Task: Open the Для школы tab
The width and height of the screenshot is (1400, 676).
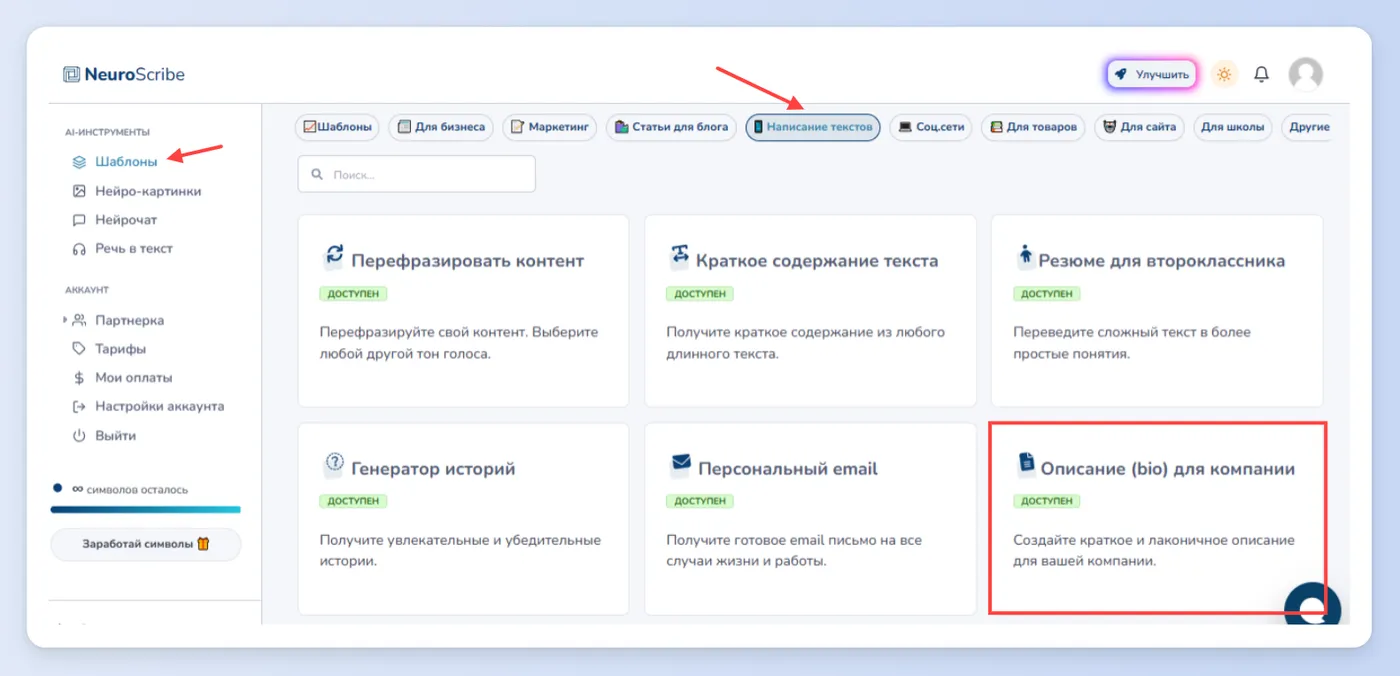Action: (x=1233, y=128)
